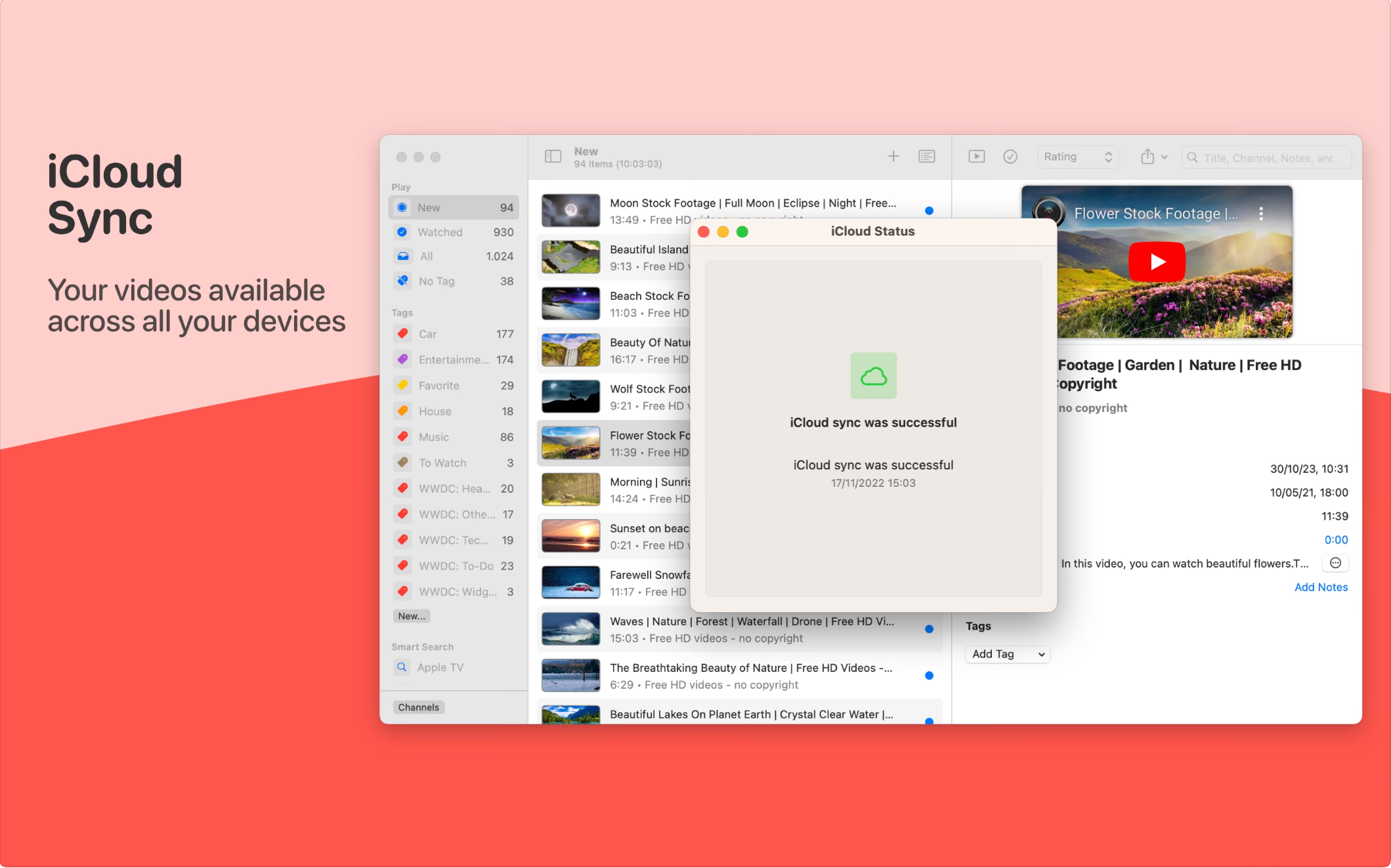
Task: Toggle unwatched dot on Waves Nature video
Action: point(929,629)
